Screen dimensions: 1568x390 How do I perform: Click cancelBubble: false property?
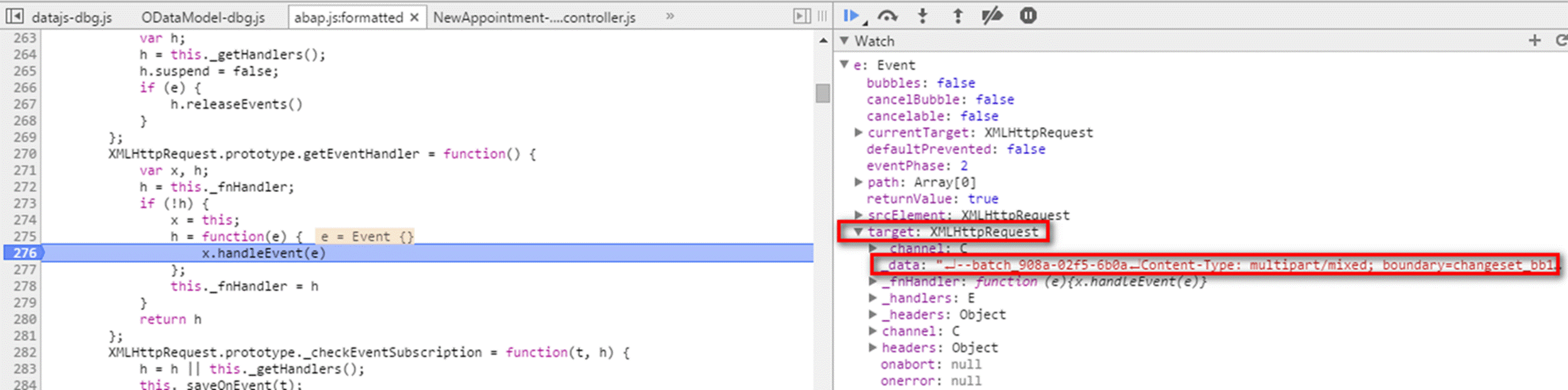point(940,99)
